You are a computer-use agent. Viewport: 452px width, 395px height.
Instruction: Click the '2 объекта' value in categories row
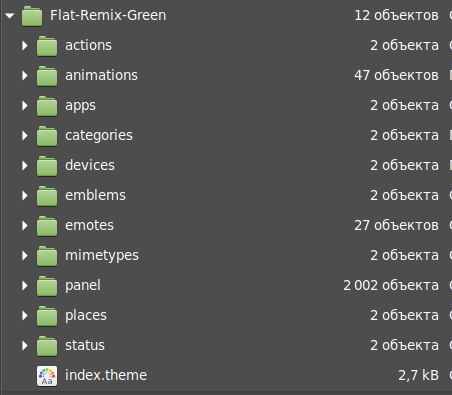(x=404, y=135)
